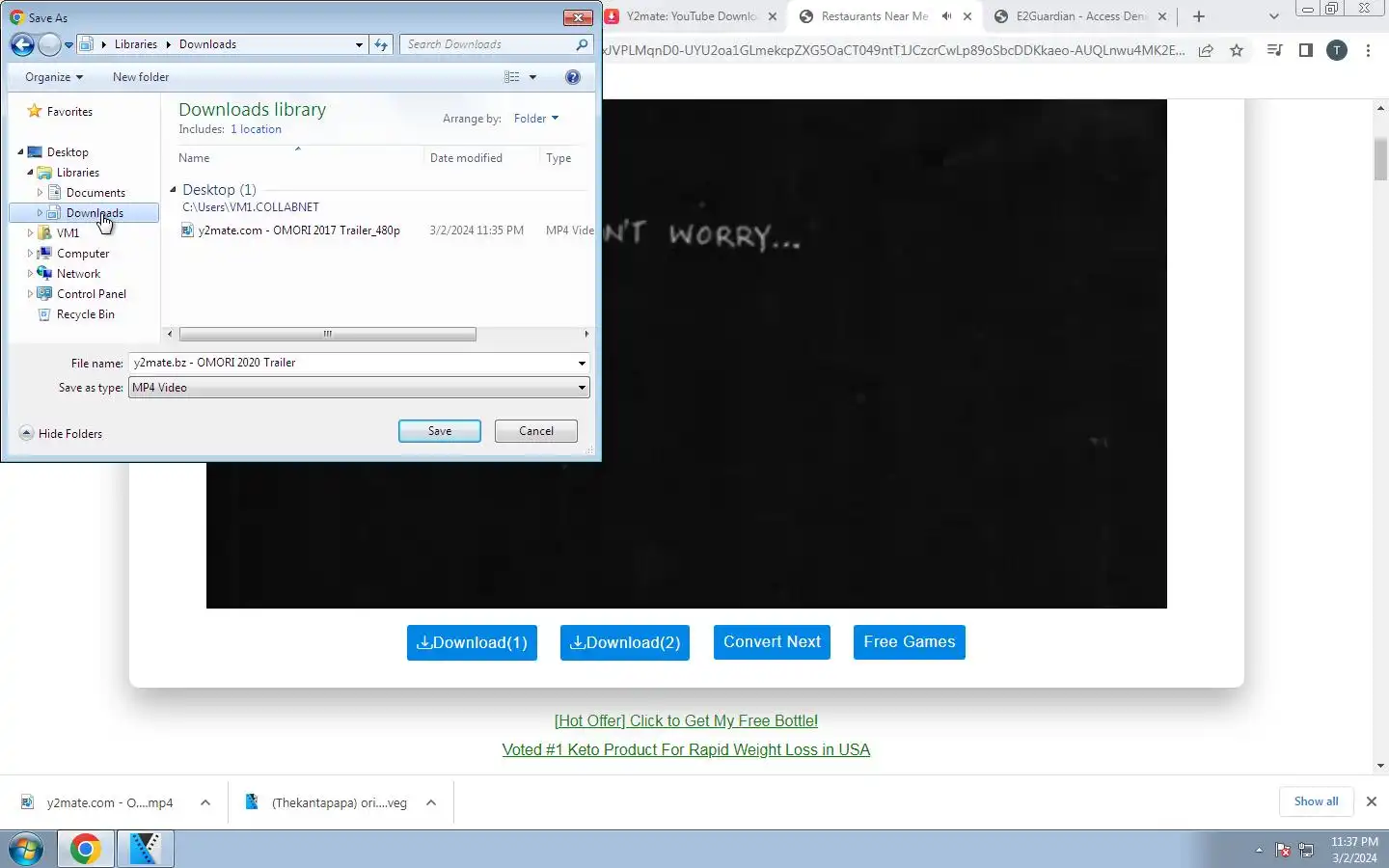Image resolution: width=1389 pixels, height=868 pixels.
Task: Select the Downloads library
Action: [95, 213]
